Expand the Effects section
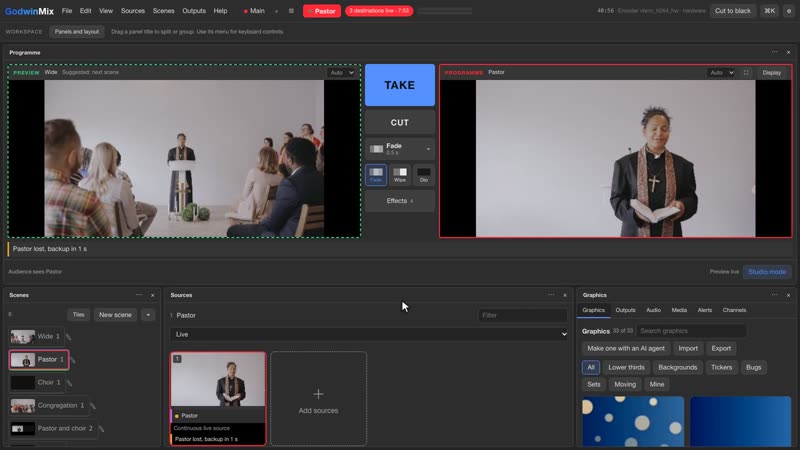 400,201
